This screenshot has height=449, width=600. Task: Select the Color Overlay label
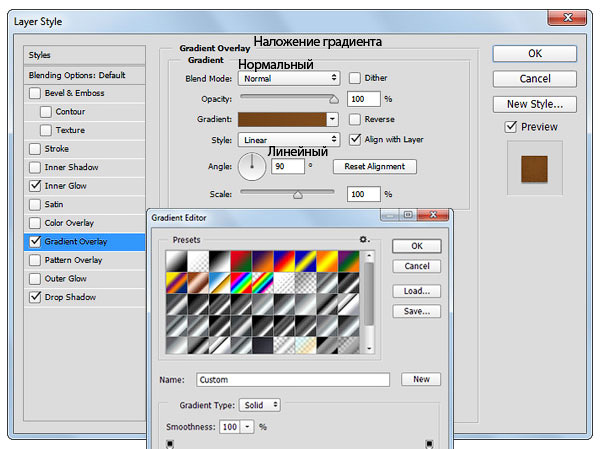point(69,223)
